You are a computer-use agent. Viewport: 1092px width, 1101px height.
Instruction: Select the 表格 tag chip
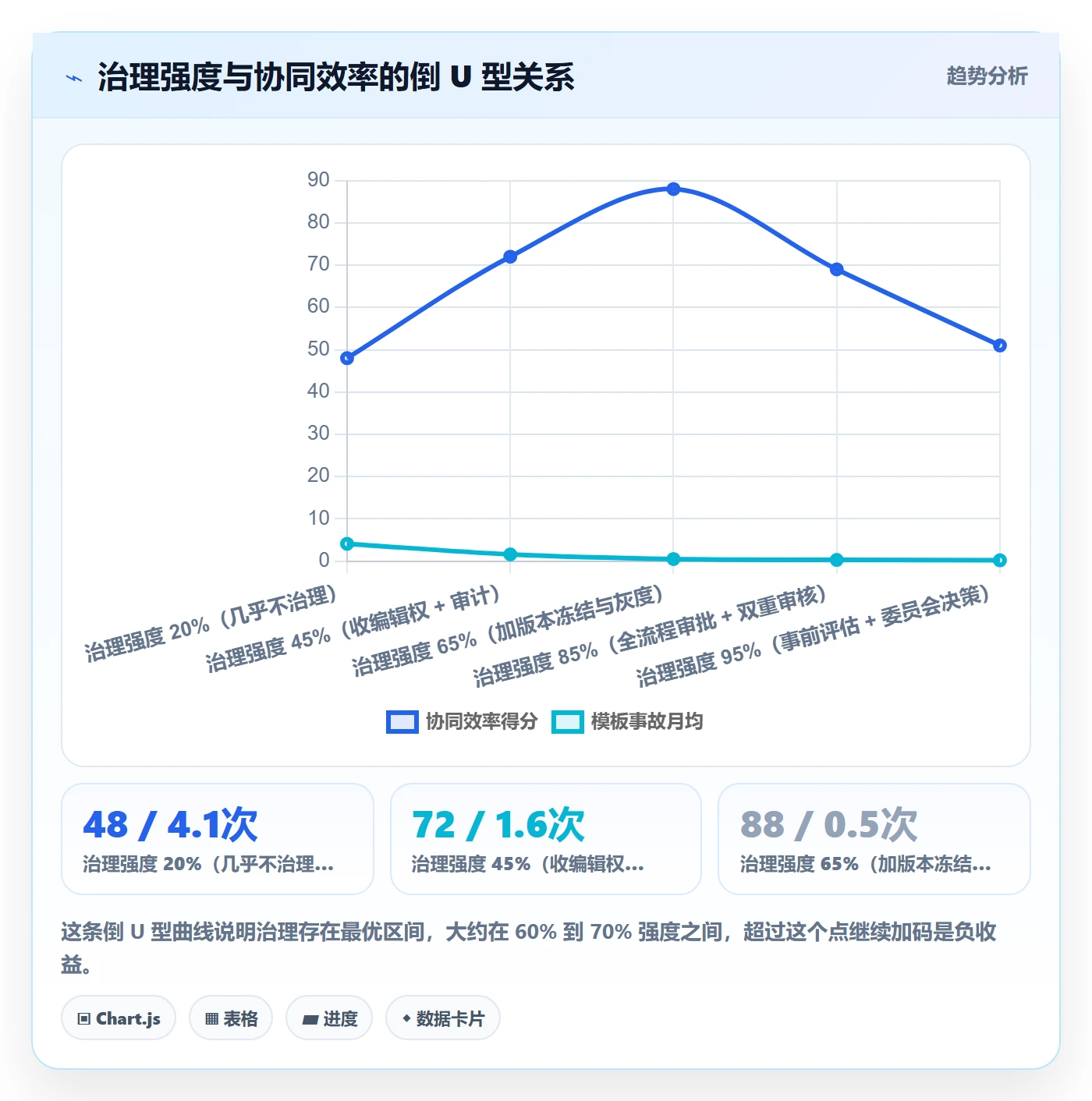point(231,1018)
